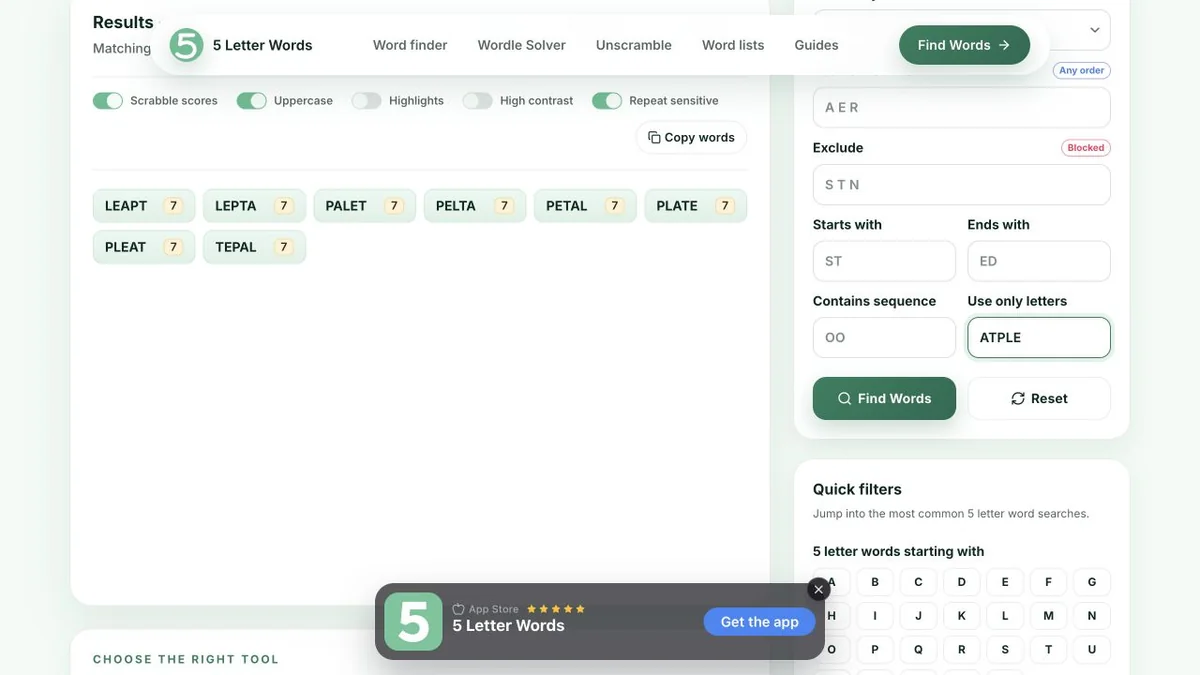Focus the A E R letters input
The height and width of the screenshot is (675, 1200).
pyautogui.click(x=962, y=107)
